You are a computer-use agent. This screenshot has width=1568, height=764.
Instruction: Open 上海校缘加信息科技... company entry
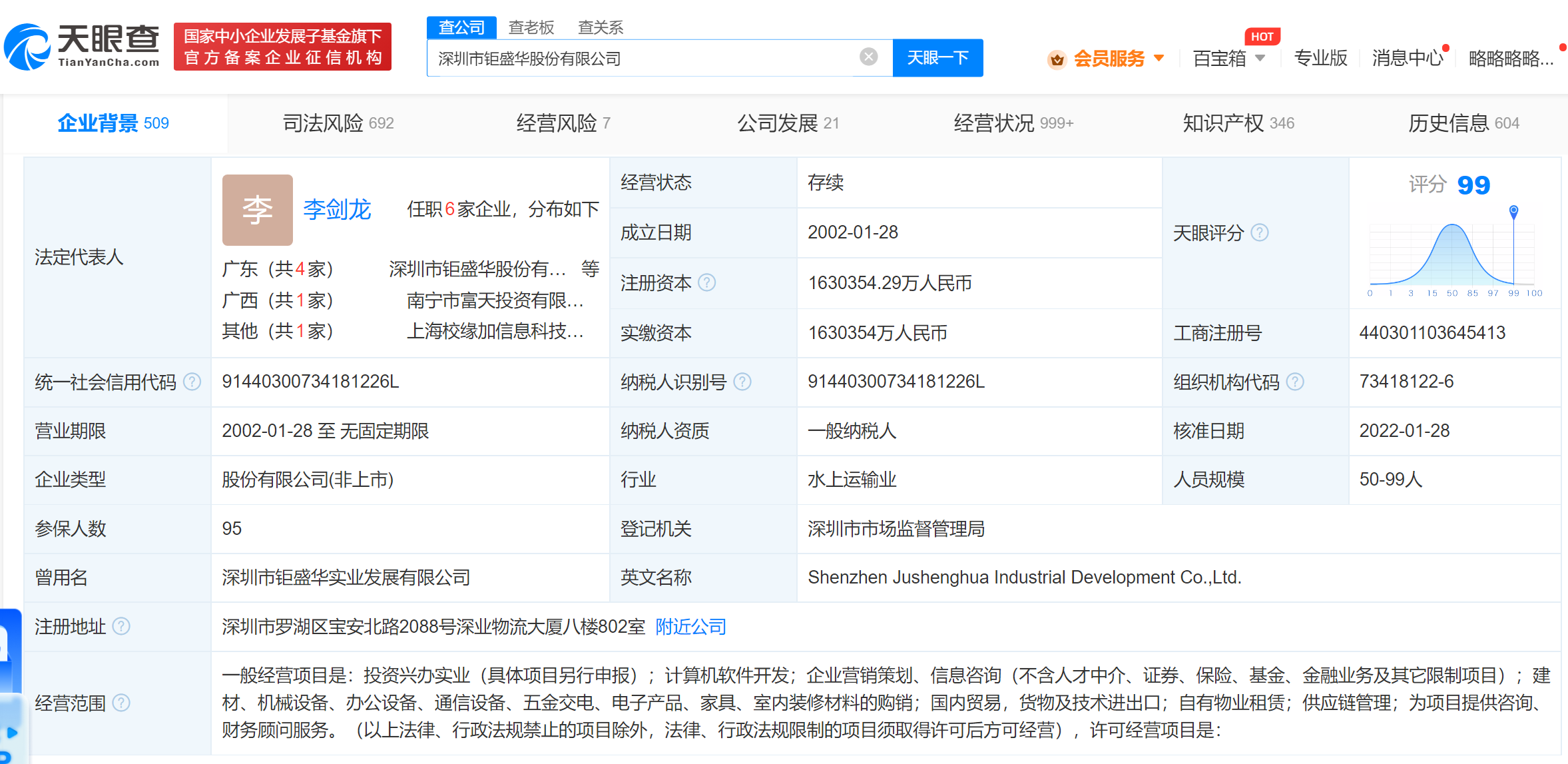pyautogui.click(x=495, y=331)
